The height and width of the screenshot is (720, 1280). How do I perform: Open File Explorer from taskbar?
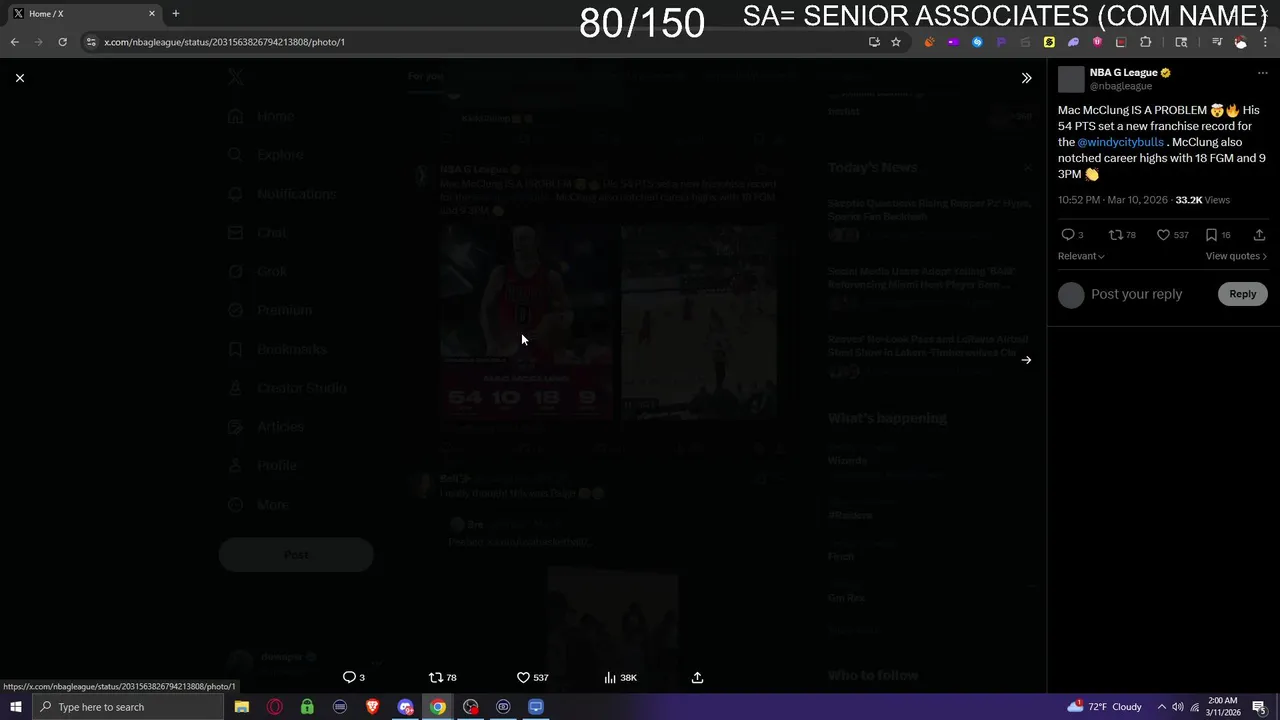[242, 707]
